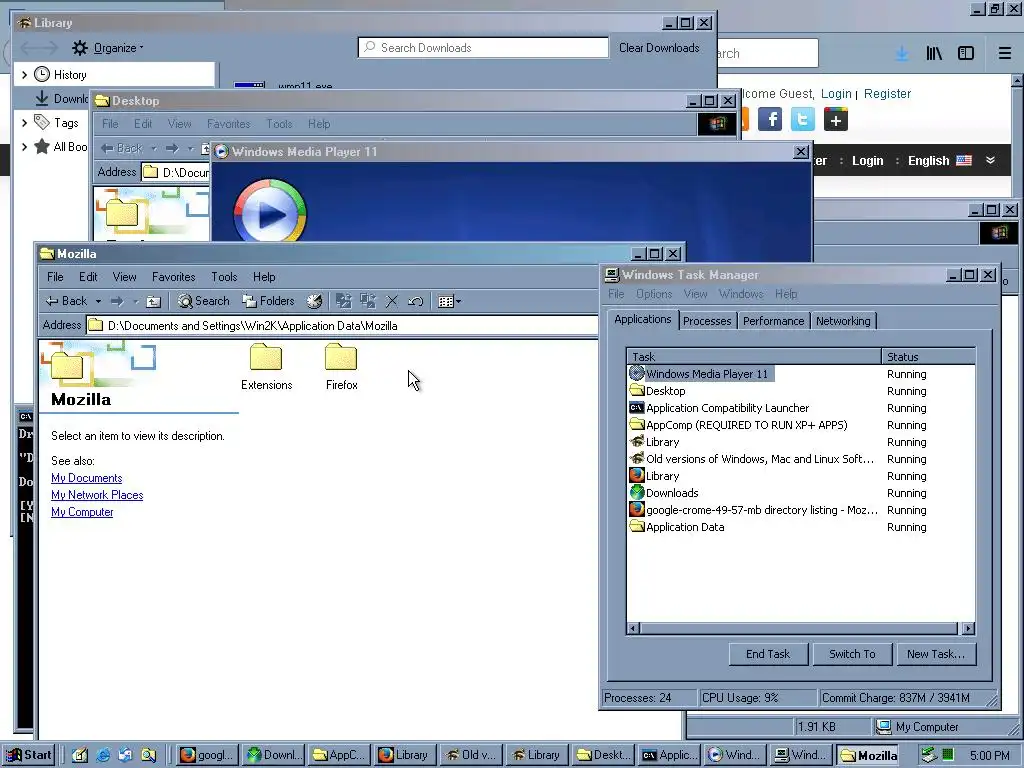The image size is (1024, 768).
Task: Click the Facebook icon on the web page
Action: (x=770, y=120)
